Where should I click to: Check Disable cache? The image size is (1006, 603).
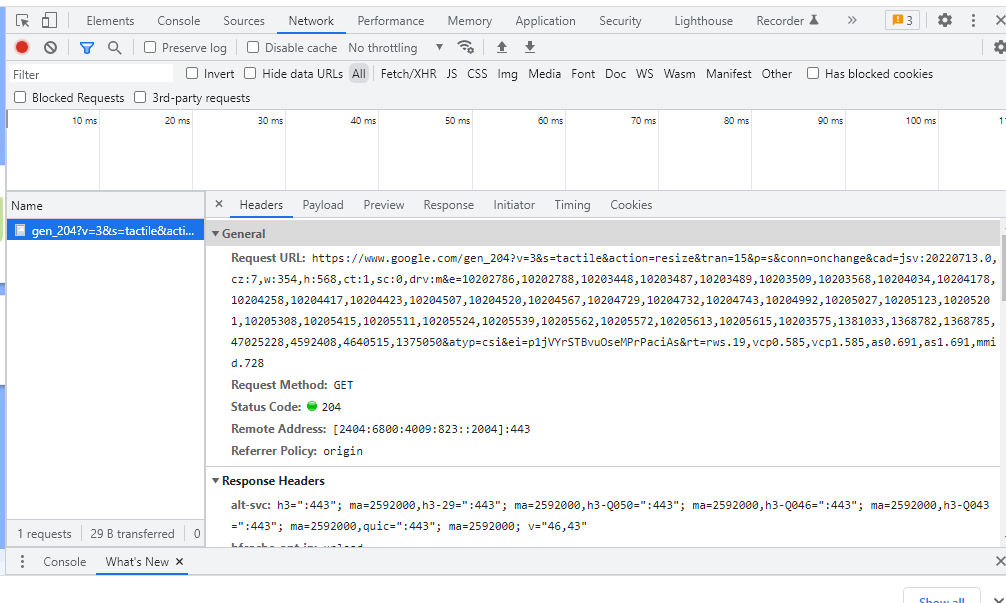(x=251, y=46)
